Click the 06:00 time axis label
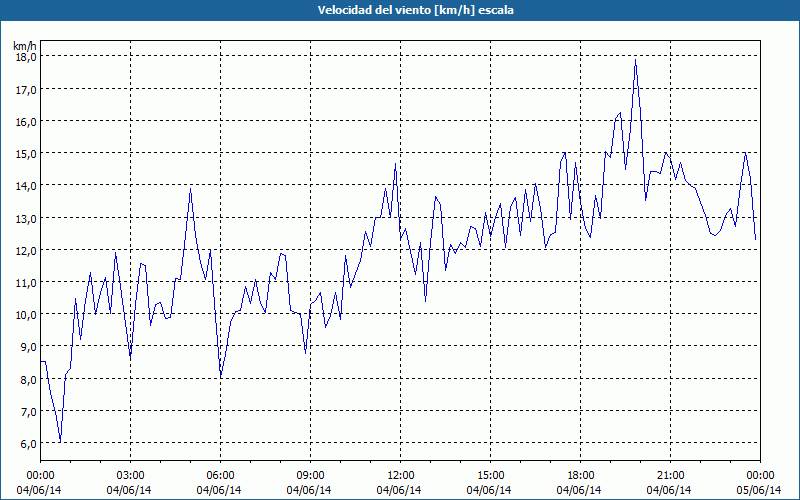The height and width of the screenshot is (500, 800). click(x=220, y=476)
